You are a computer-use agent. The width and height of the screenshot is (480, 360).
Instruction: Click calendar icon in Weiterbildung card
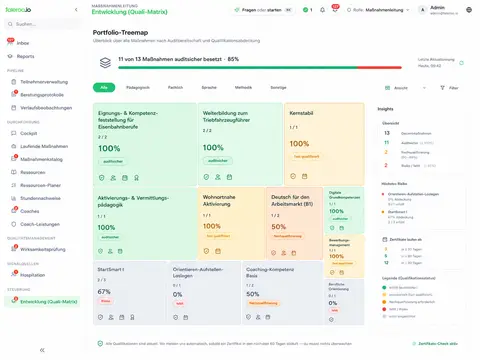click(229, 177)
